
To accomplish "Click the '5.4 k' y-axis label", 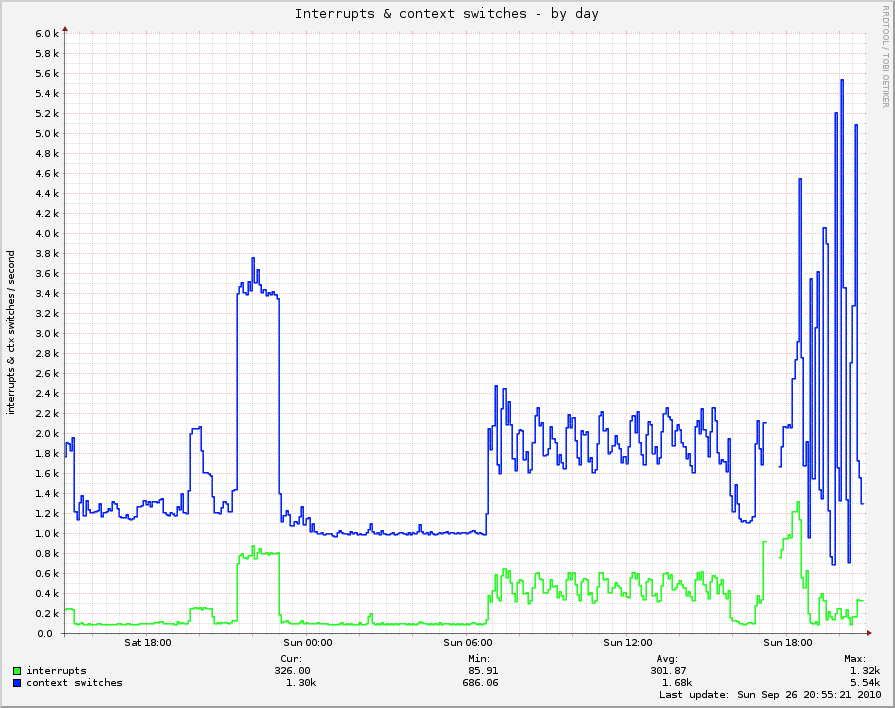I will (x=47, y=94).
